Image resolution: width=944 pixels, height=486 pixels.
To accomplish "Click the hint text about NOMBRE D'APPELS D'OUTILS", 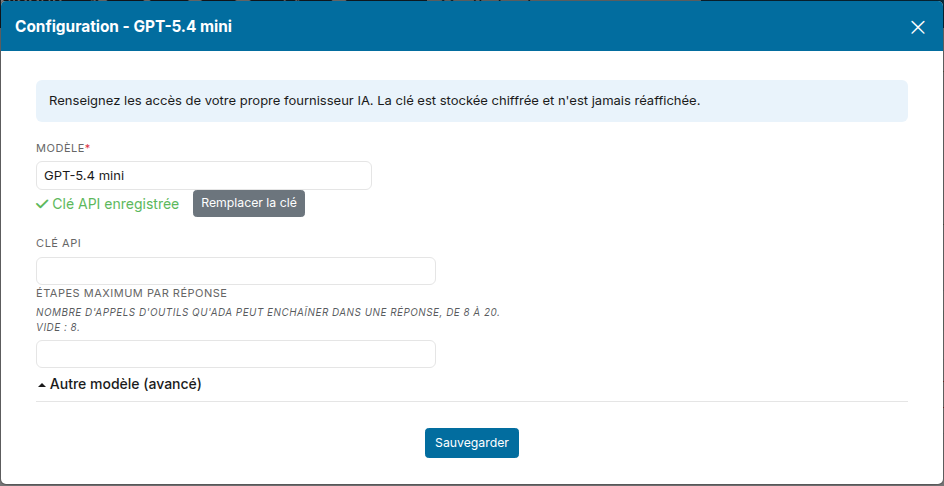I will (268, 320).
